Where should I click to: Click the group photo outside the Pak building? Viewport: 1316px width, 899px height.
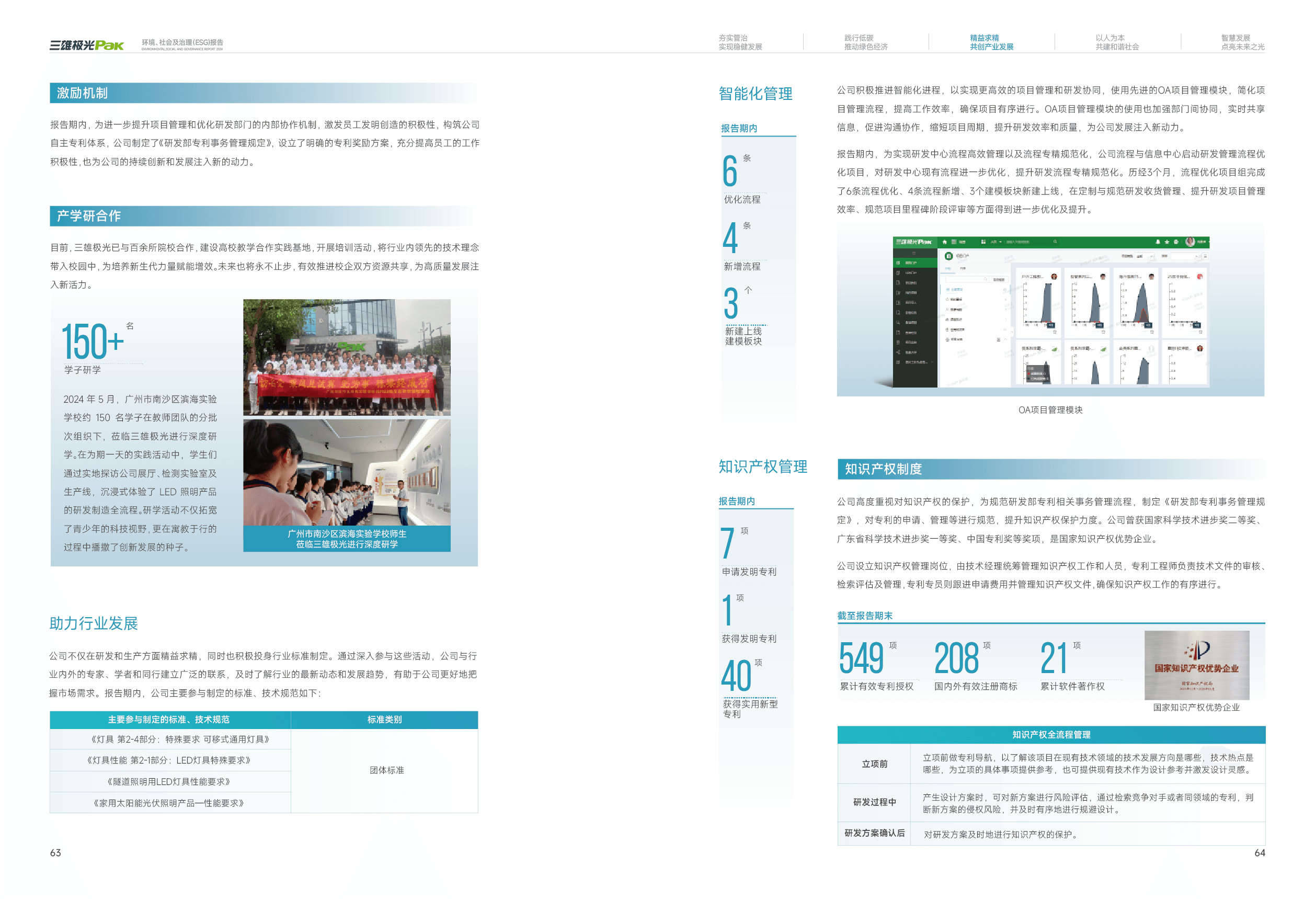coord(347,357)
